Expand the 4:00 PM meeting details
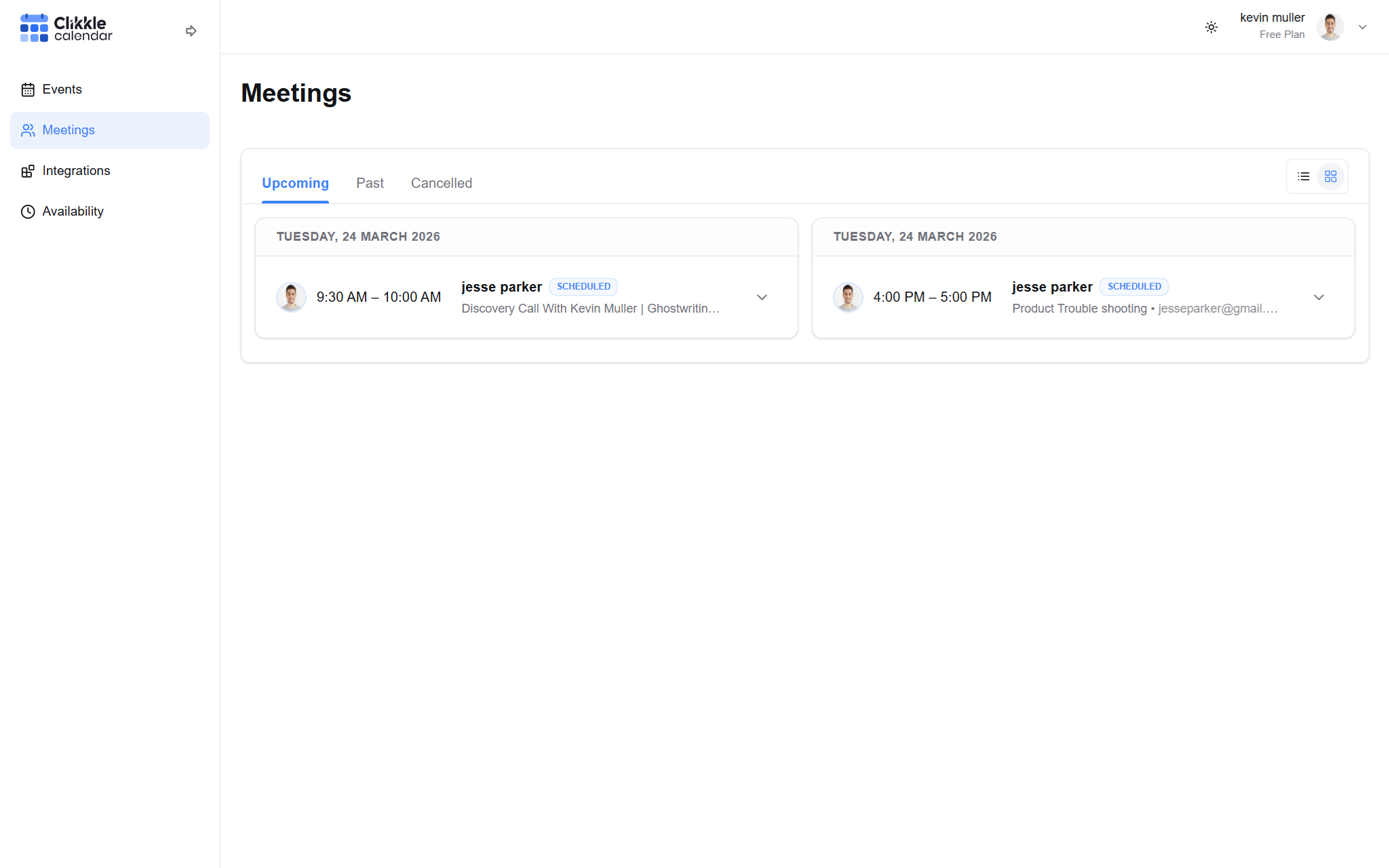The width and height of the screenshot is (1389, 868). [1318, 297]
